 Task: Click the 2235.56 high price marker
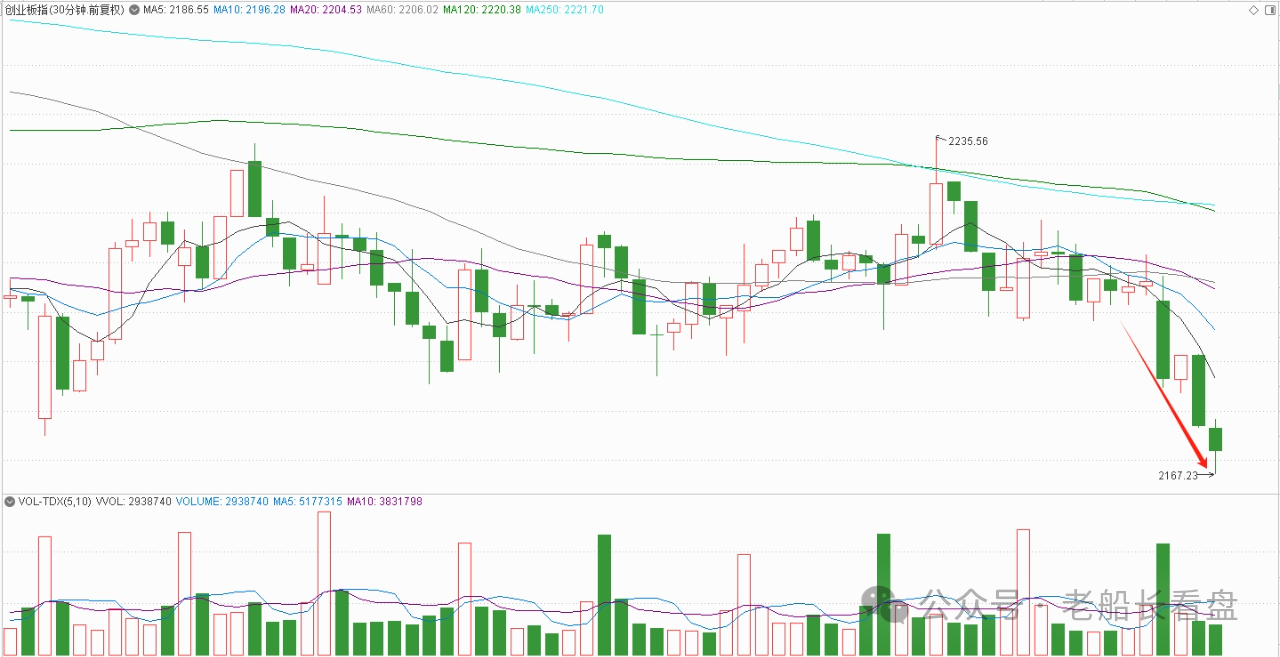(x=967, y=141)
